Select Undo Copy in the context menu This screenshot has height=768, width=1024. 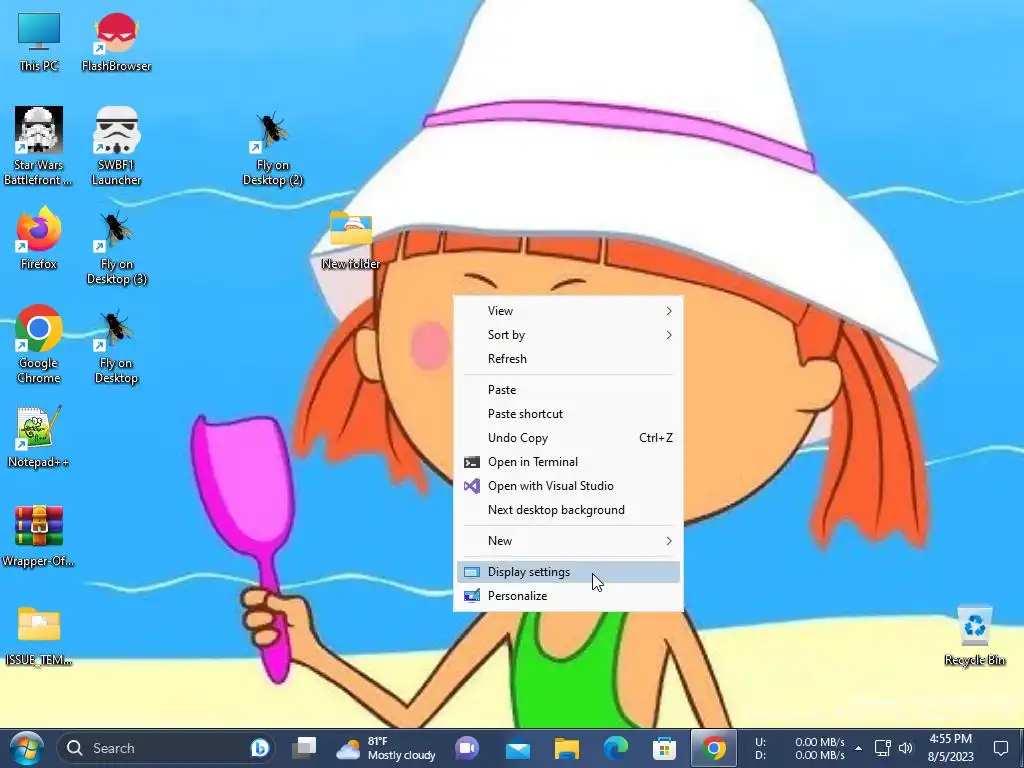point(568,438)
